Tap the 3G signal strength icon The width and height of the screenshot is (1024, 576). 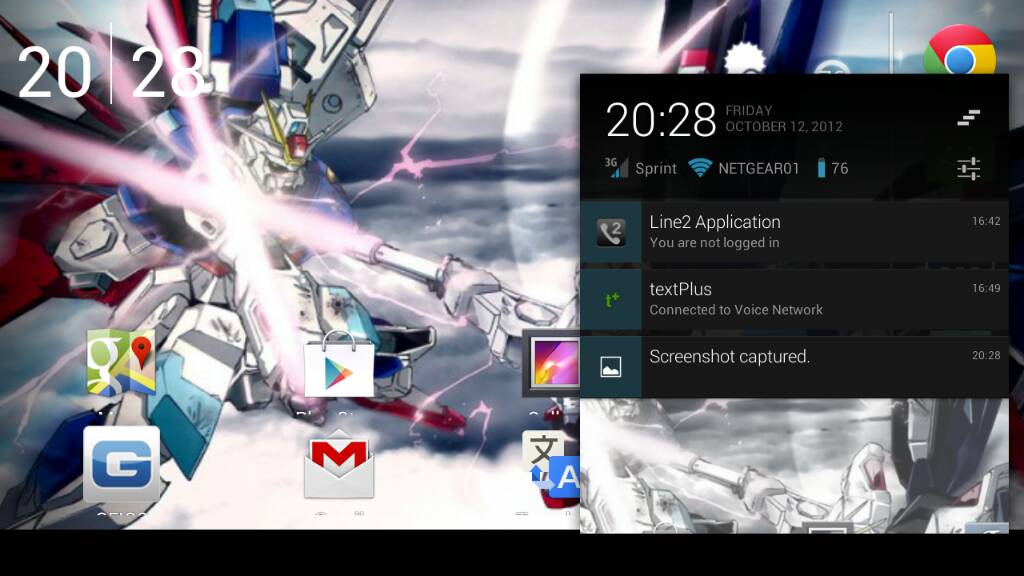coord(616,168)
